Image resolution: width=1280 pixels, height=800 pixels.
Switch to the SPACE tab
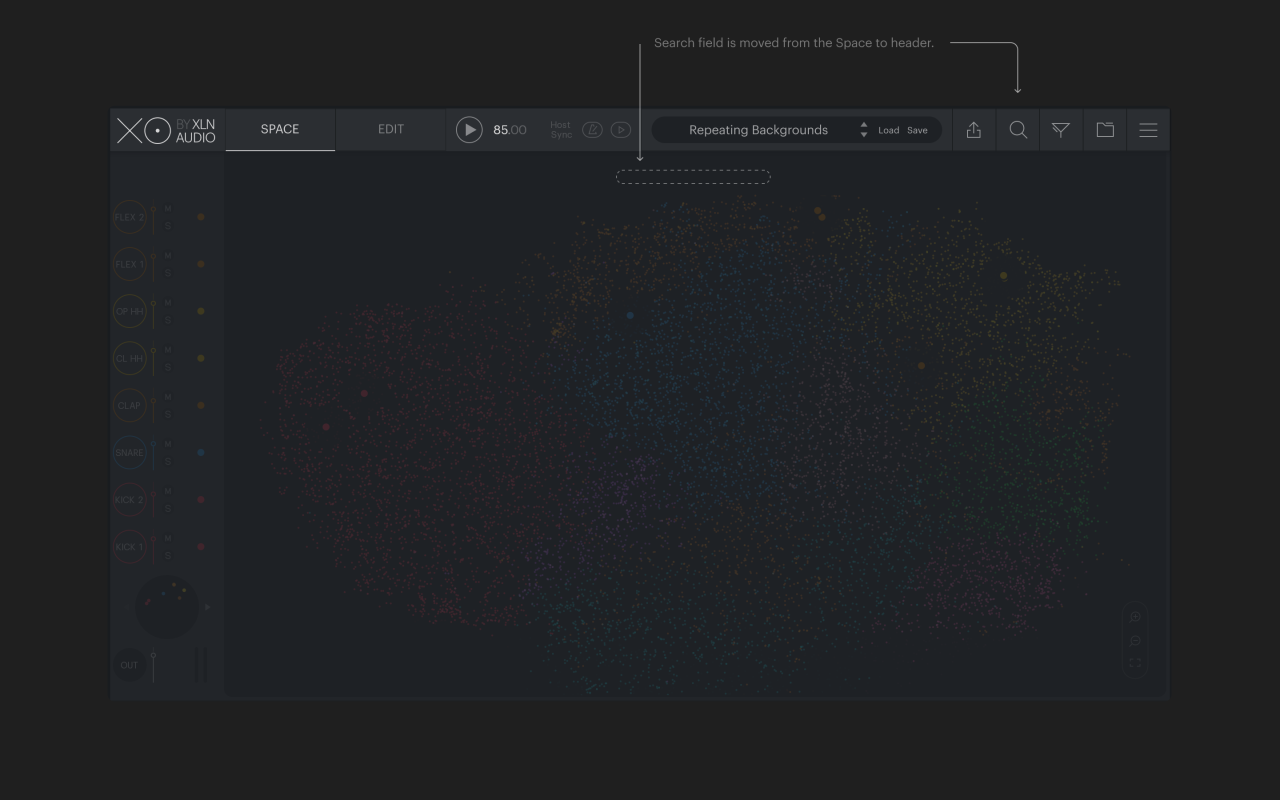coord(280,130)
